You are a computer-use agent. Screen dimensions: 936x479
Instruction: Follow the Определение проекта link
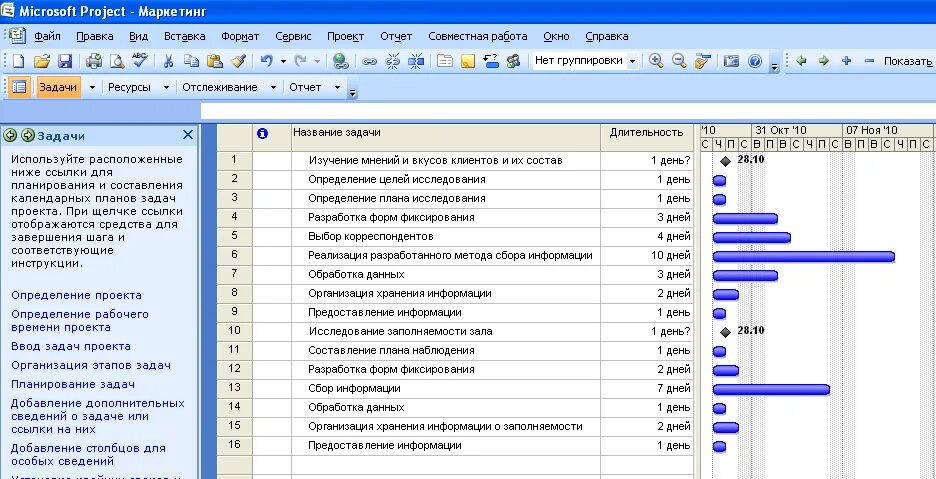pyautogui.click(x=76, y=295)
